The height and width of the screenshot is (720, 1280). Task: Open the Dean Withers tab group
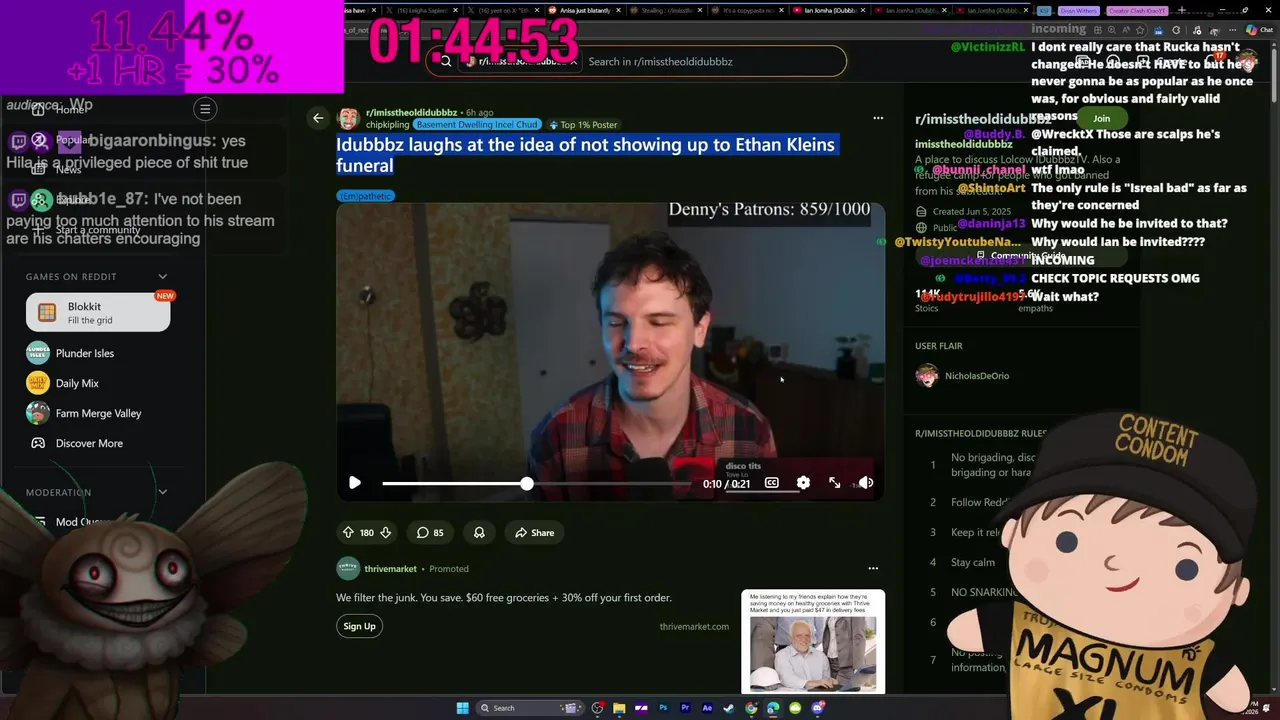pos(1078,10)
